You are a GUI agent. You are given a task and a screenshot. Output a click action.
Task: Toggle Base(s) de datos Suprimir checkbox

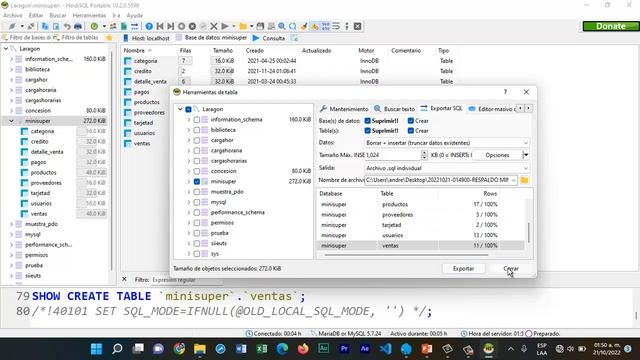(x=367, y=121)
